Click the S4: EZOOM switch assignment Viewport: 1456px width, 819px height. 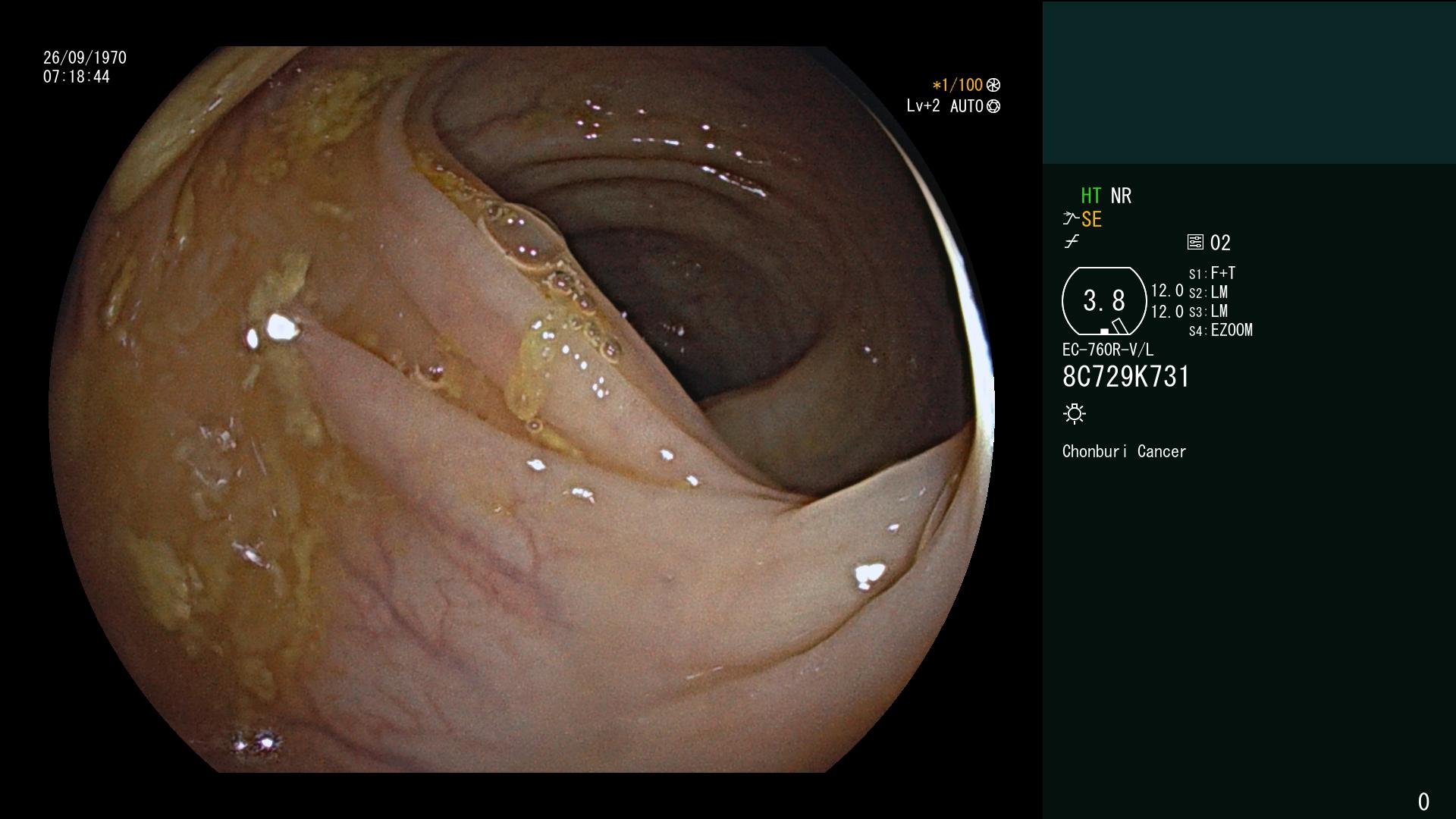[1220, 330]
